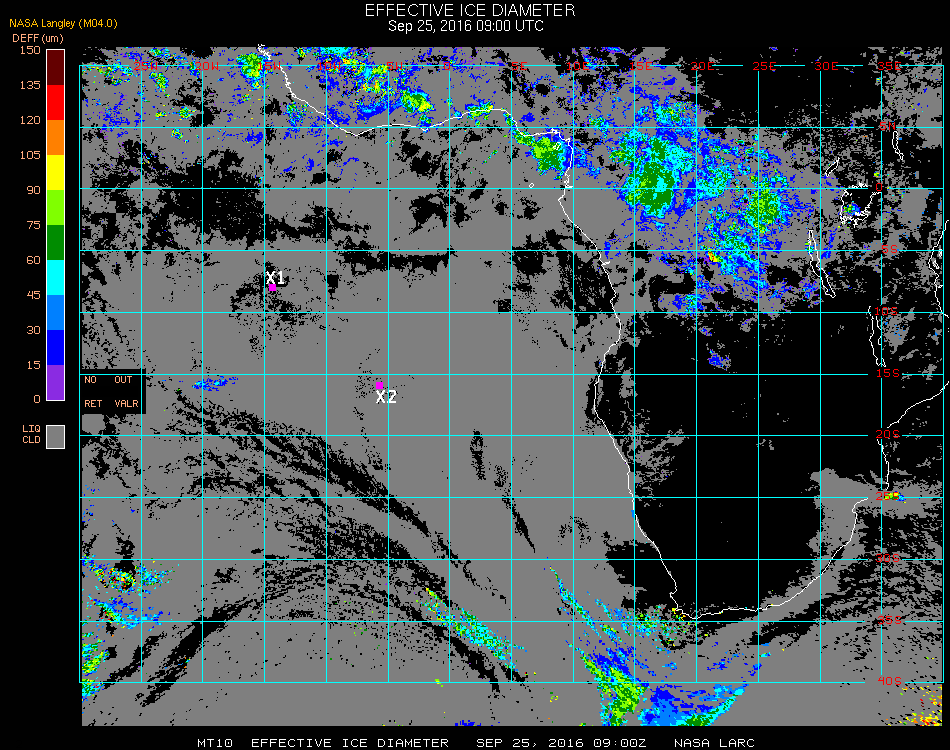Pick the light green 75-90 colorbar segment
Viewport: 950px width, 750px height.
(56, 208)
